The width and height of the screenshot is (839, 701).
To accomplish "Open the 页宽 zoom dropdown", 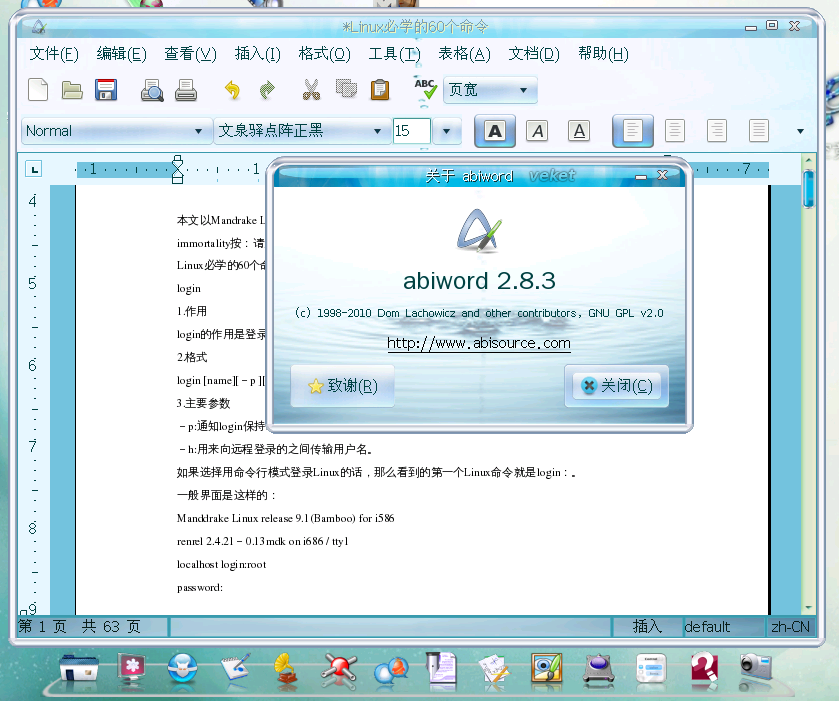I will pyautogui.click(x=490, y=89).
